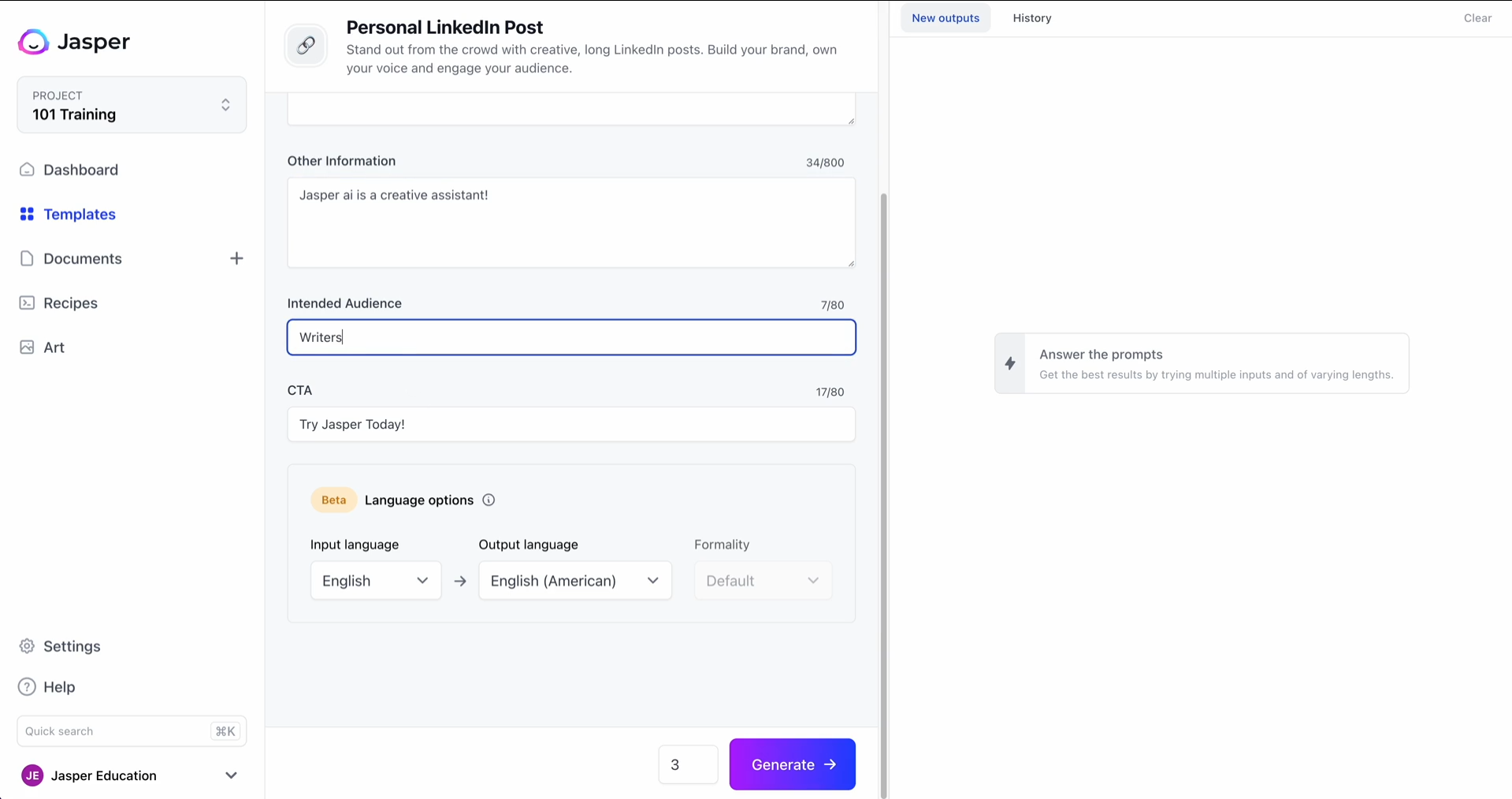Click the arrow between language dropdowns

tap(460, 581)
